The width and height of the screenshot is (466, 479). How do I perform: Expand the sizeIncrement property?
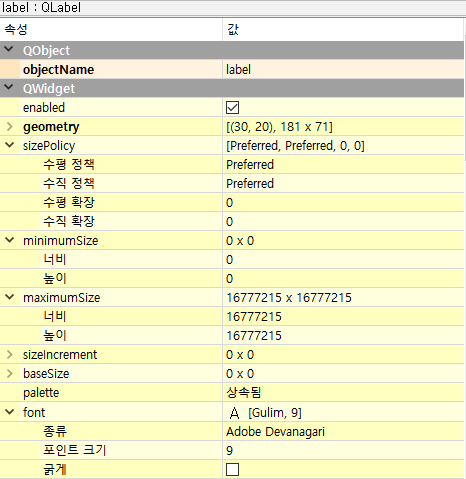click(9, 354)
